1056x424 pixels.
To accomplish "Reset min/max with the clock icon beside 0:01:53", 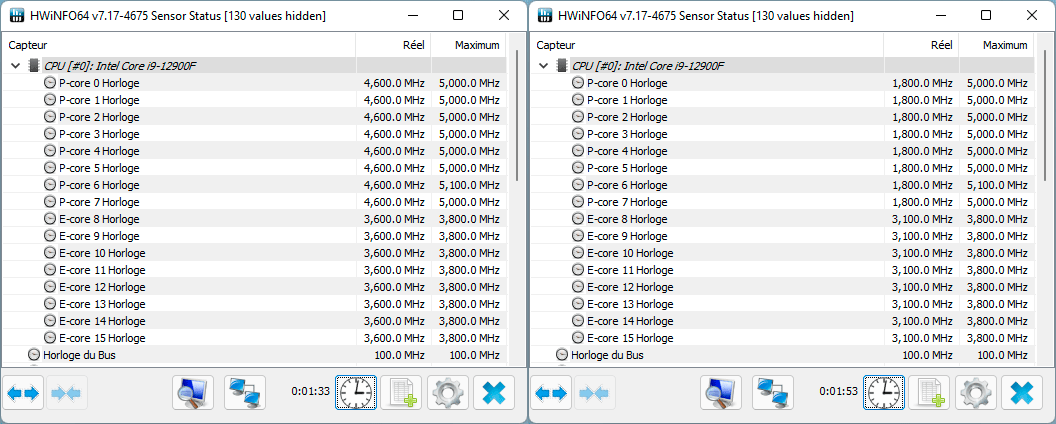I will pyautogui.click(x=884, y=394).
